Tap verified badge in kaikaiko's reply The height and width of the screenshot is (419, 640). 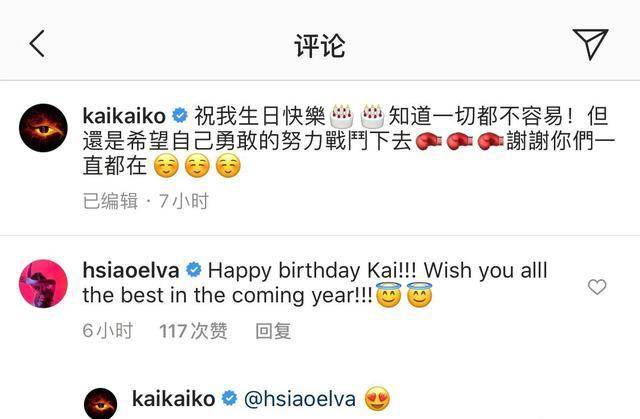[x=229, y=399]
